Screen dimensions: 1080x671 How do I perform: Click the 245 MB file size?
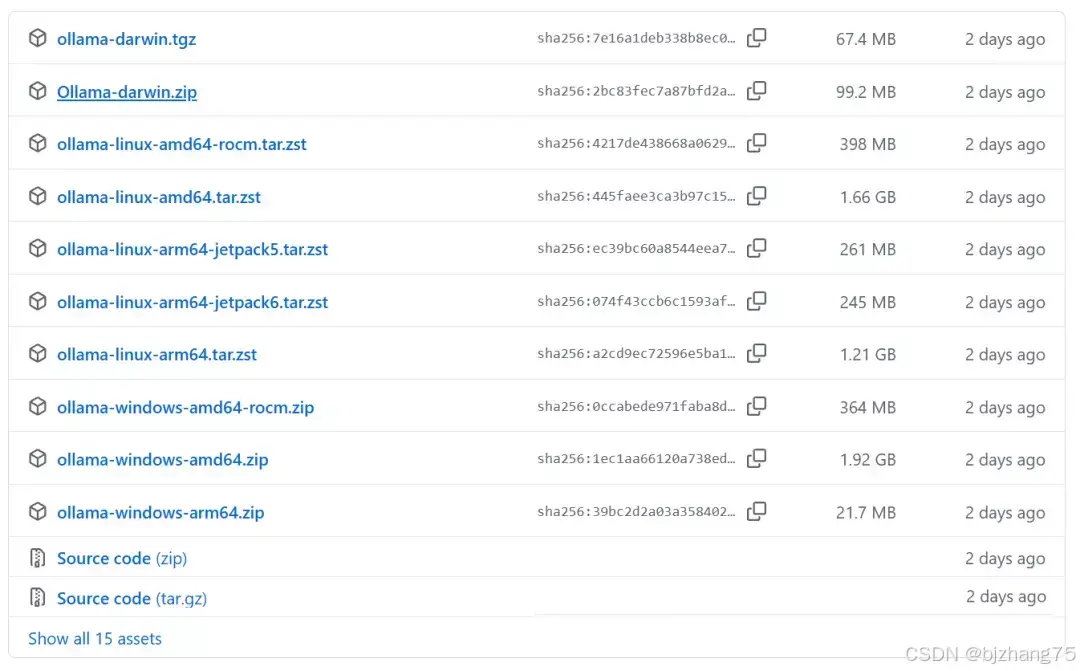[868, 302]
